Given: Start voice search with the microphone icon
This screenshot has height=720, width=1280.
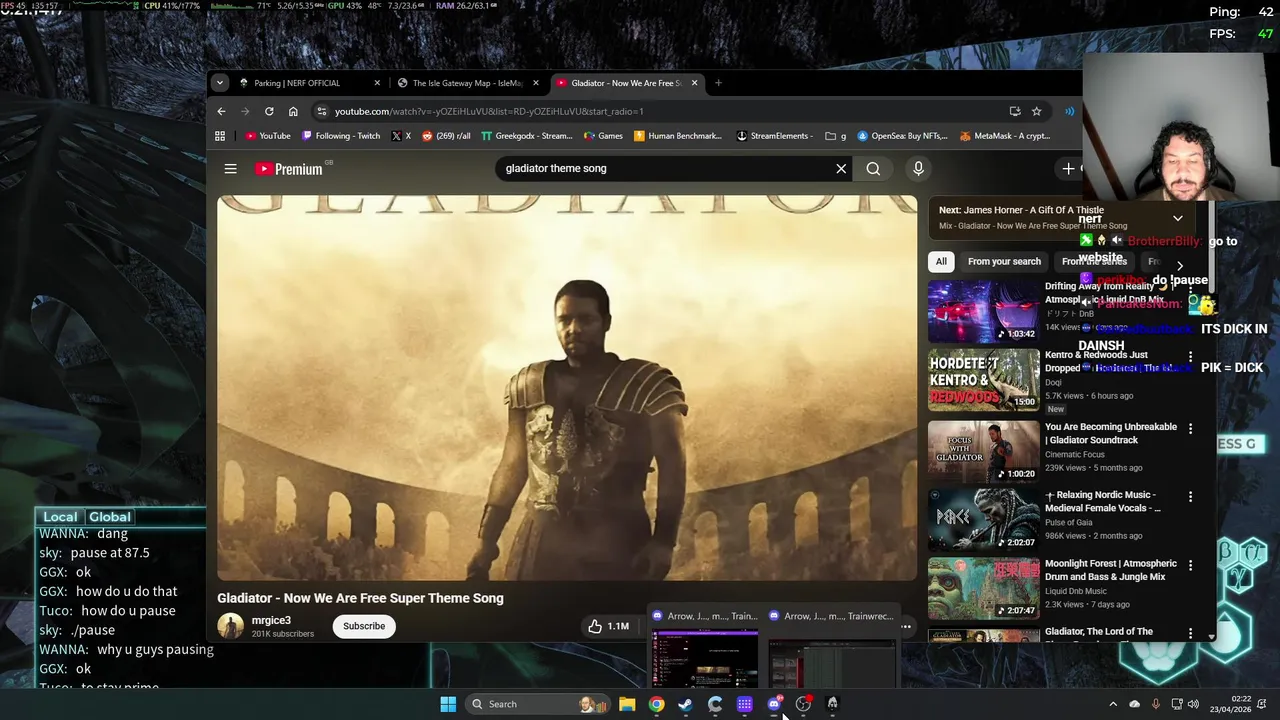Looking at the screenshot, I should 918,169.
